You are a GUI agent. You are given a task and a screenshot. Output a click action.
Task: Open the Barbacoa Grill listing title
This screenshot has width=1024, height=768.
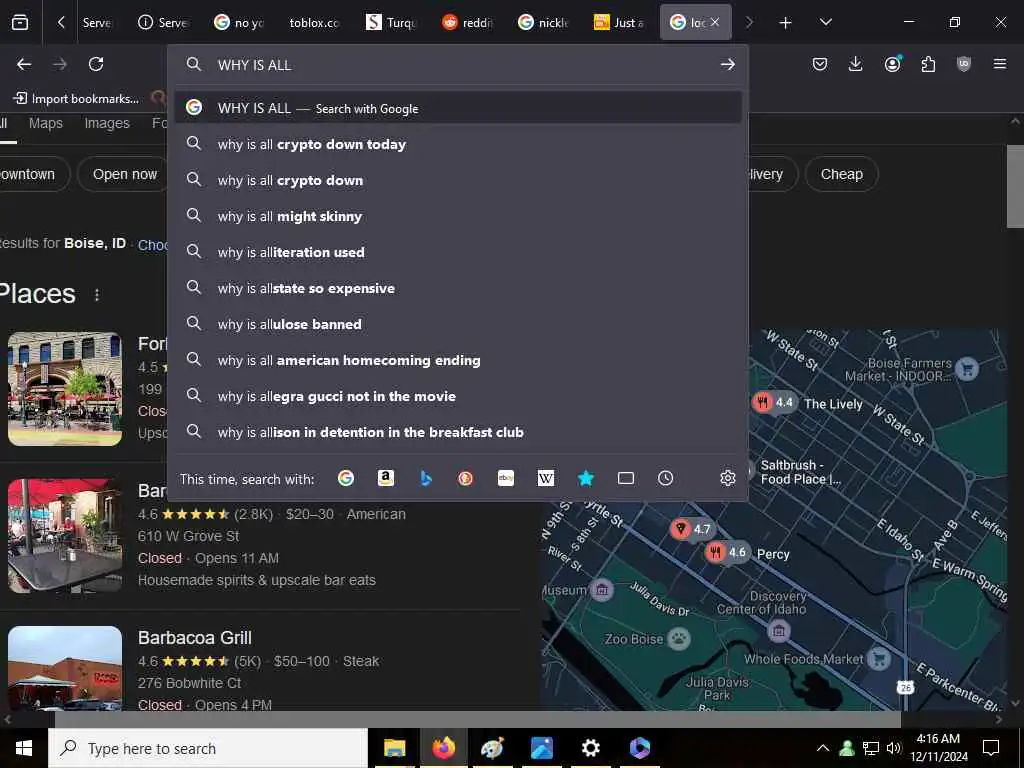coord(195,637)
